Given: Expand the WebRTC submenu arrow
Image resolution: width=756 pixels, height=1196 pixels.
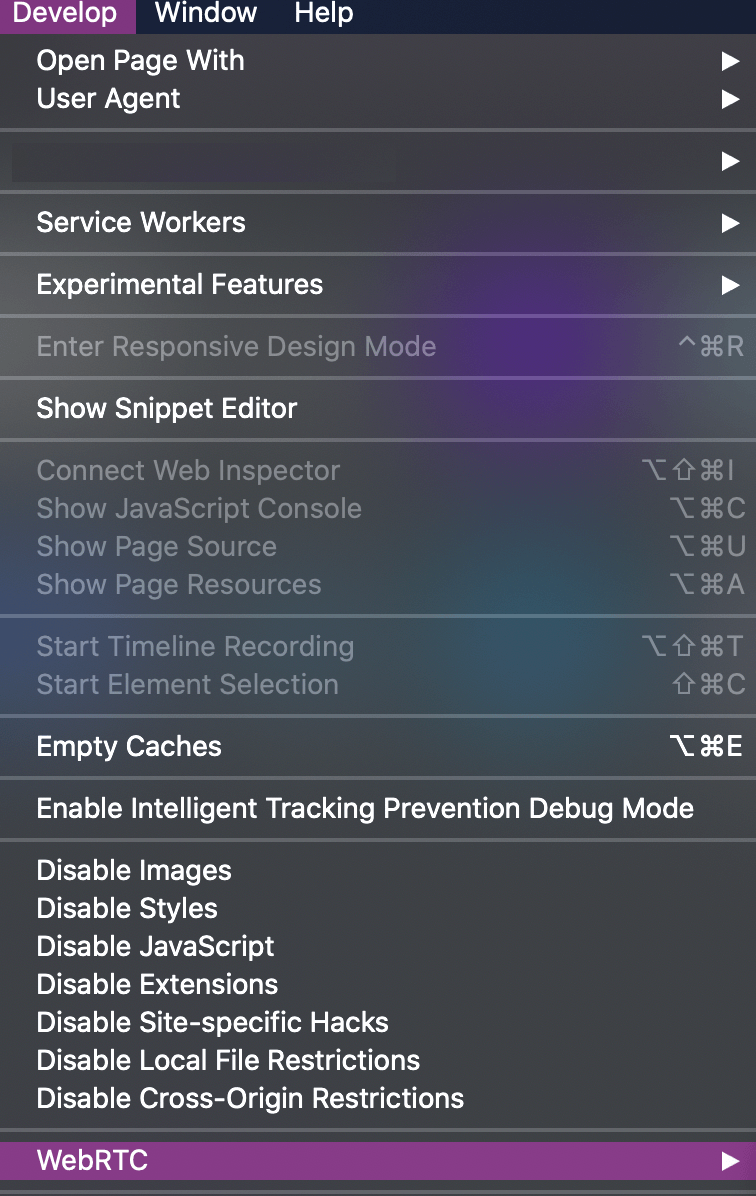Looking at the screenshot, I should (730, 1160).
